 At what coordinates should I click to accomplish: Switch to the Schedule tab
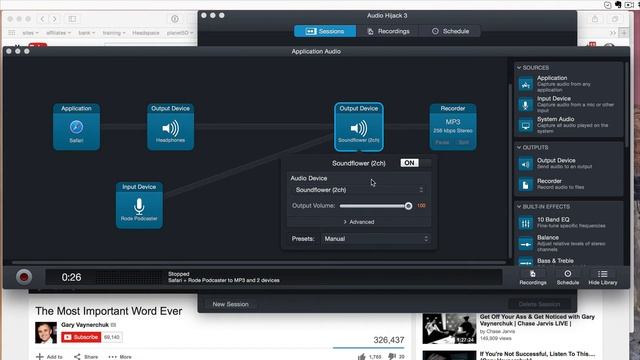click(x=450, y=31)
